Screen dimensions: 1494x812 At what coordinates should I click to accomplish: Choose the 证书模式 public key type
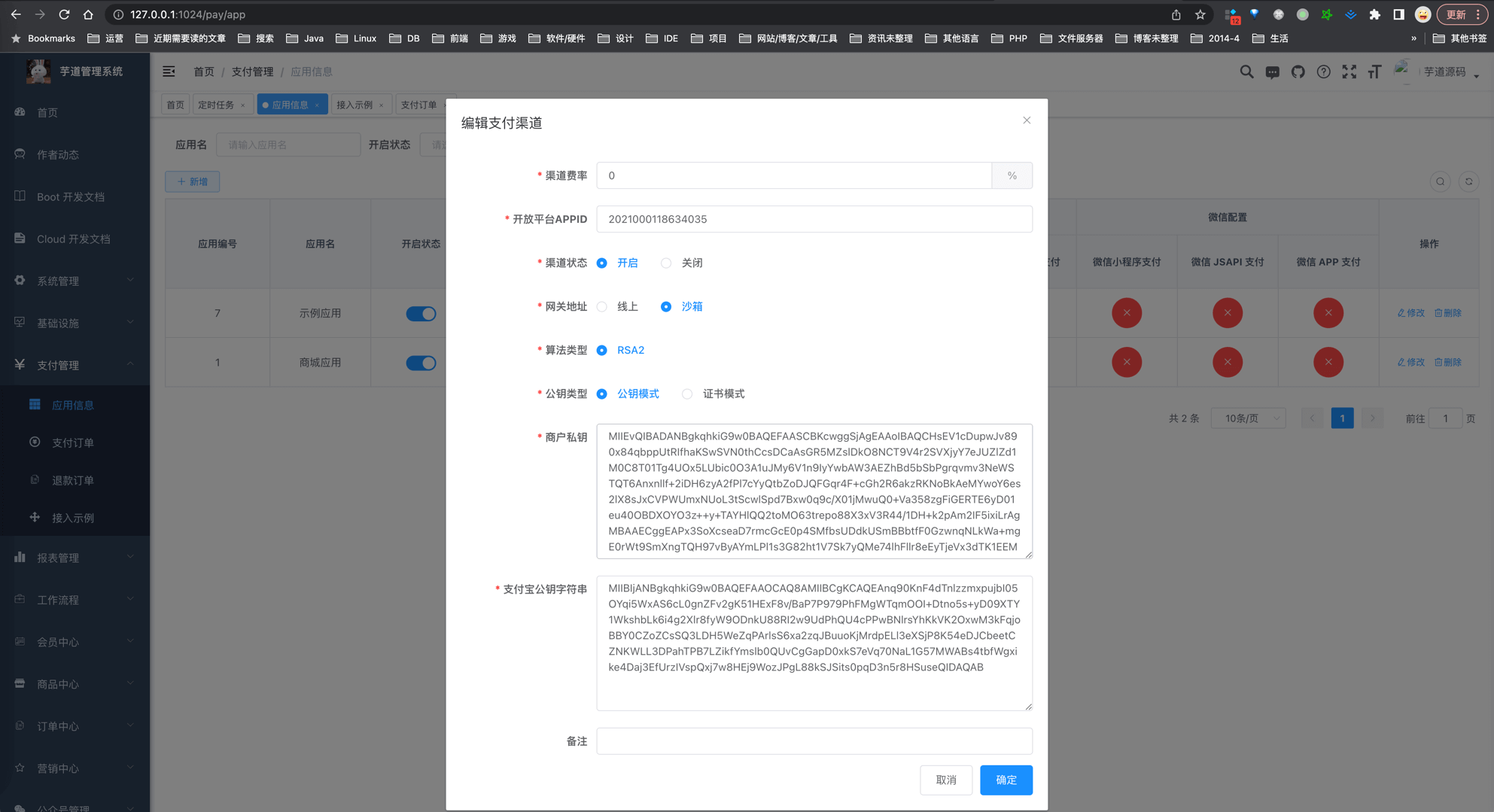click(687, 394)
